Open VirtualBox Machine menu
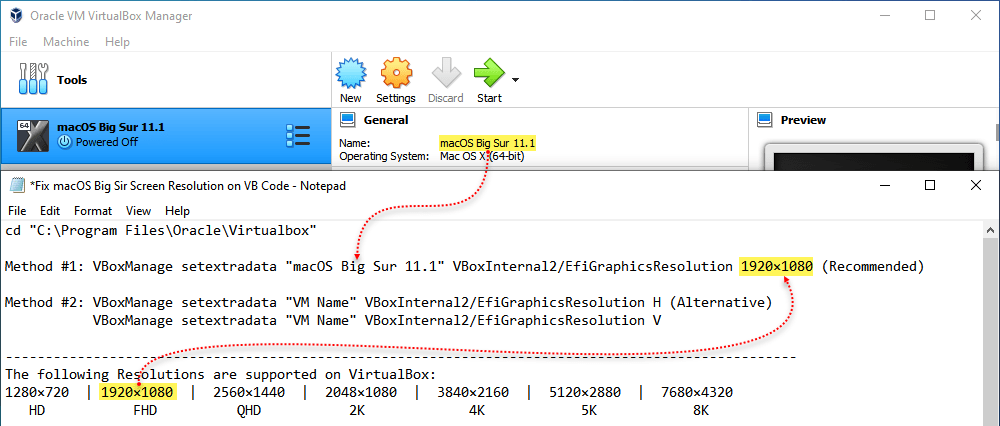 click(66, 41)
